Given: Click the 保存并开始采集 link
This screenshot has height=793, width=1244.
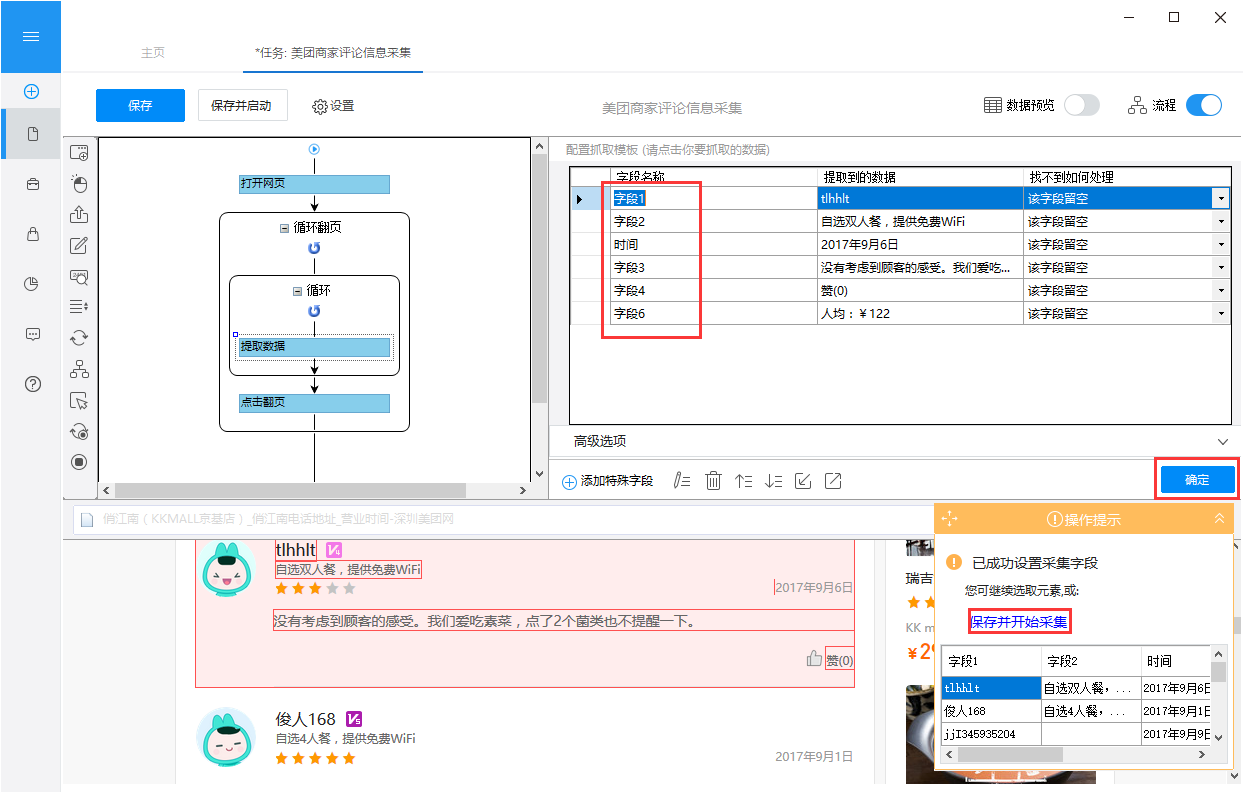Looking at the screenshot, I should (x=1019, y=622).
